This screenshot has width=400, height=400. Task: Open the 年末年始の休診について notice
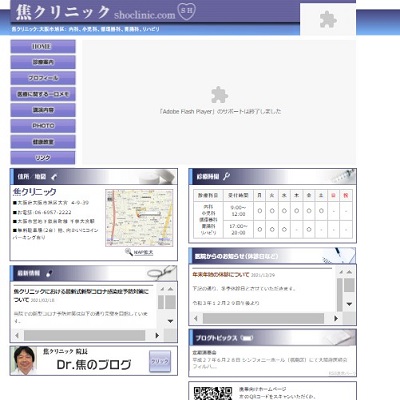point(221,275)
